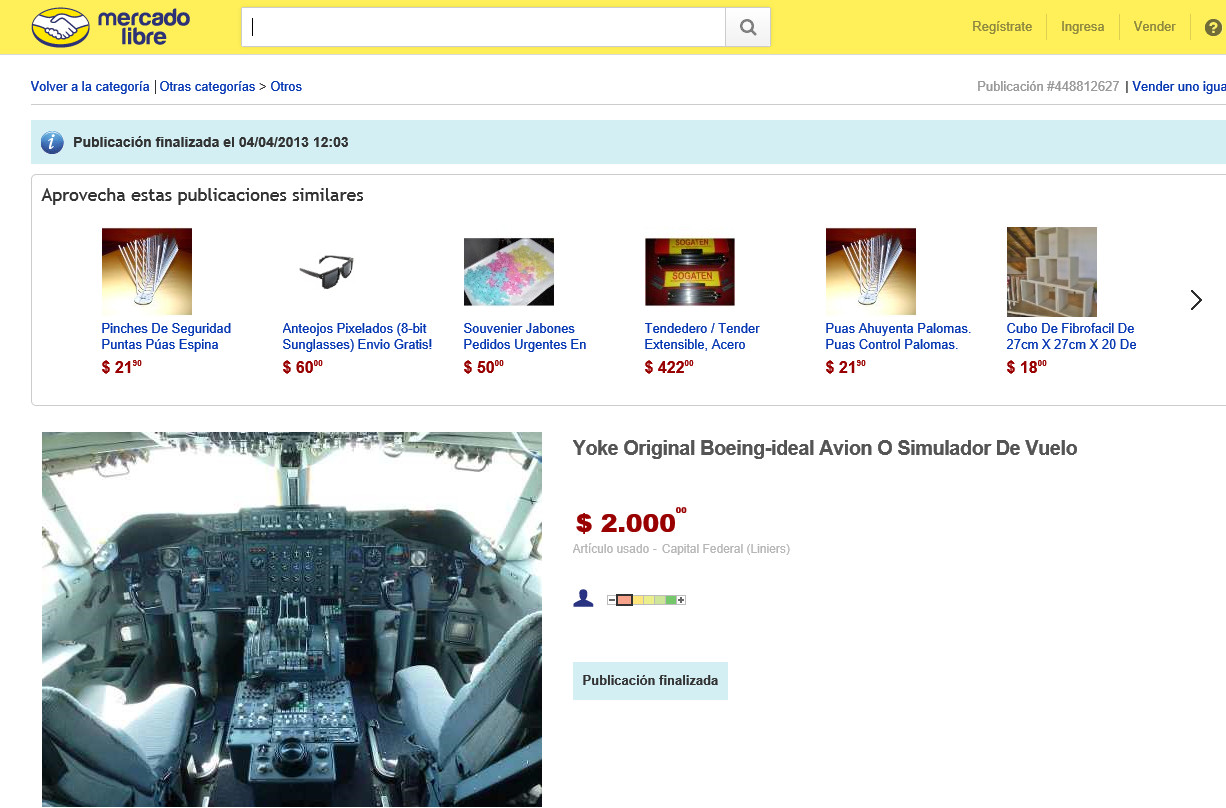Click the seller reputation color bar
Screen dimensions: 1226x808
[x=646, y=600]
